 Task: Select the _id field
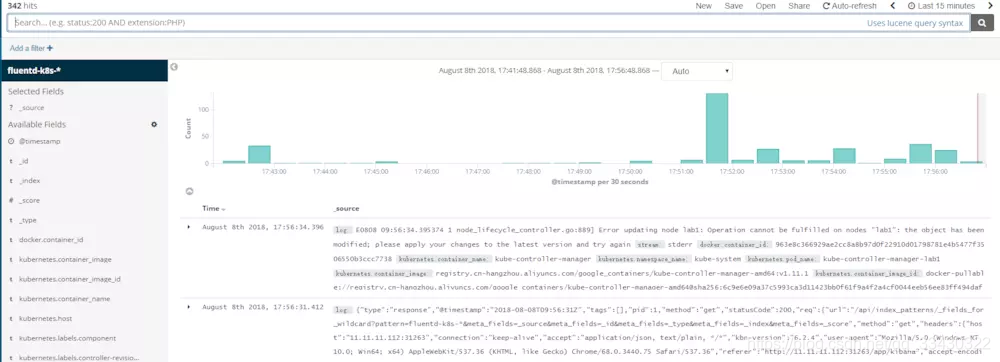[x=23, y=161]
